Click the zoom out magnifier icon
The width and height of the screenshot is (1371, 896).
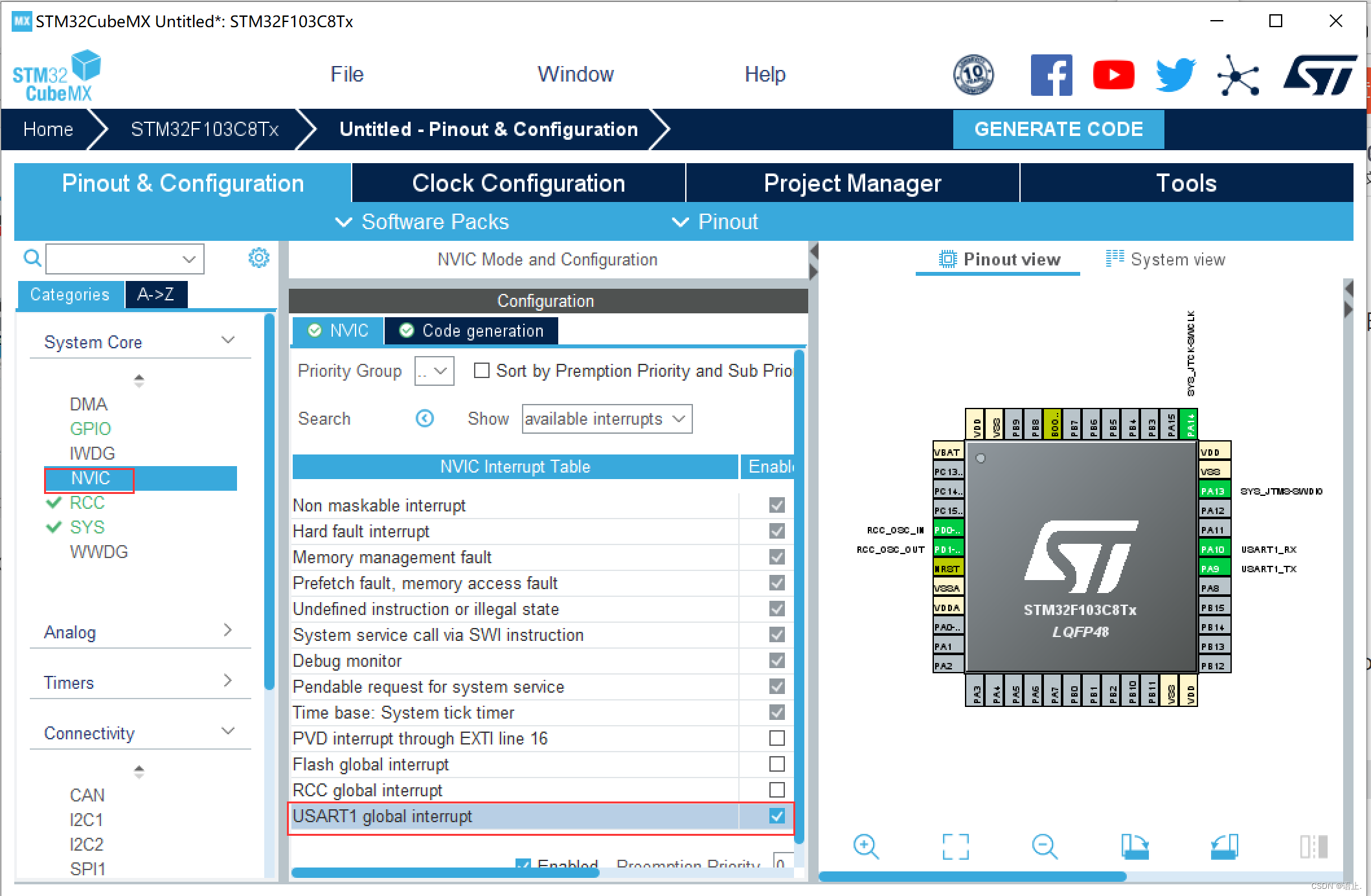pos(1045,846)
